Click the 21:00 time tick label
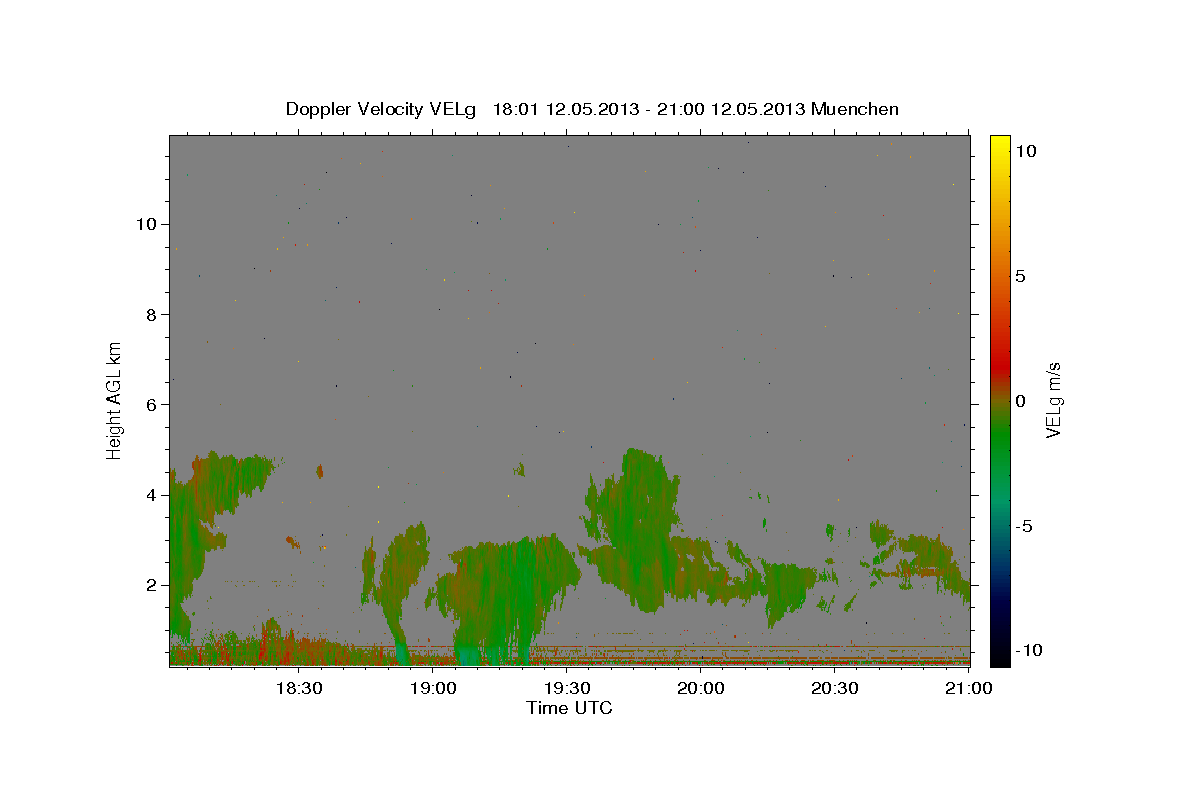The image size is (1200, 800). pyautogui.click(x=968, y=688)
